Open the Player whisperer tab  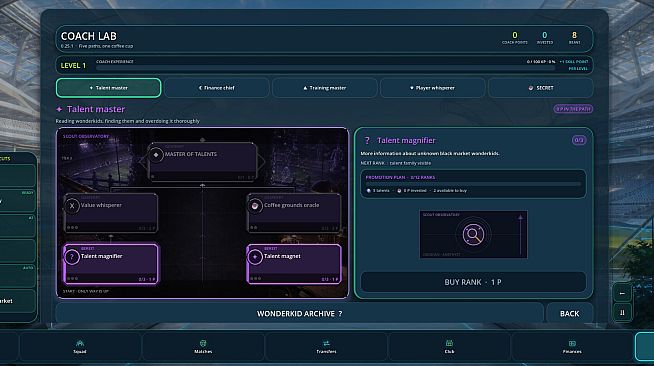[x=433, y=88]
